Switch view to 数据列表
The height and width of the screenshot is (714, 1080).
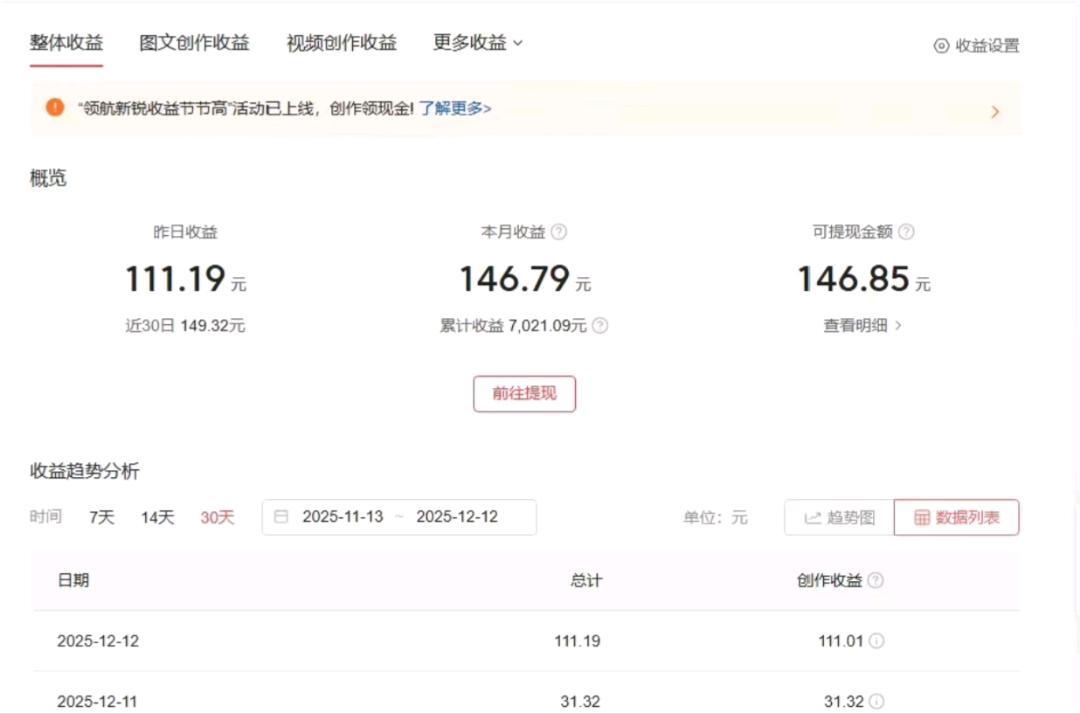(957, 517)
